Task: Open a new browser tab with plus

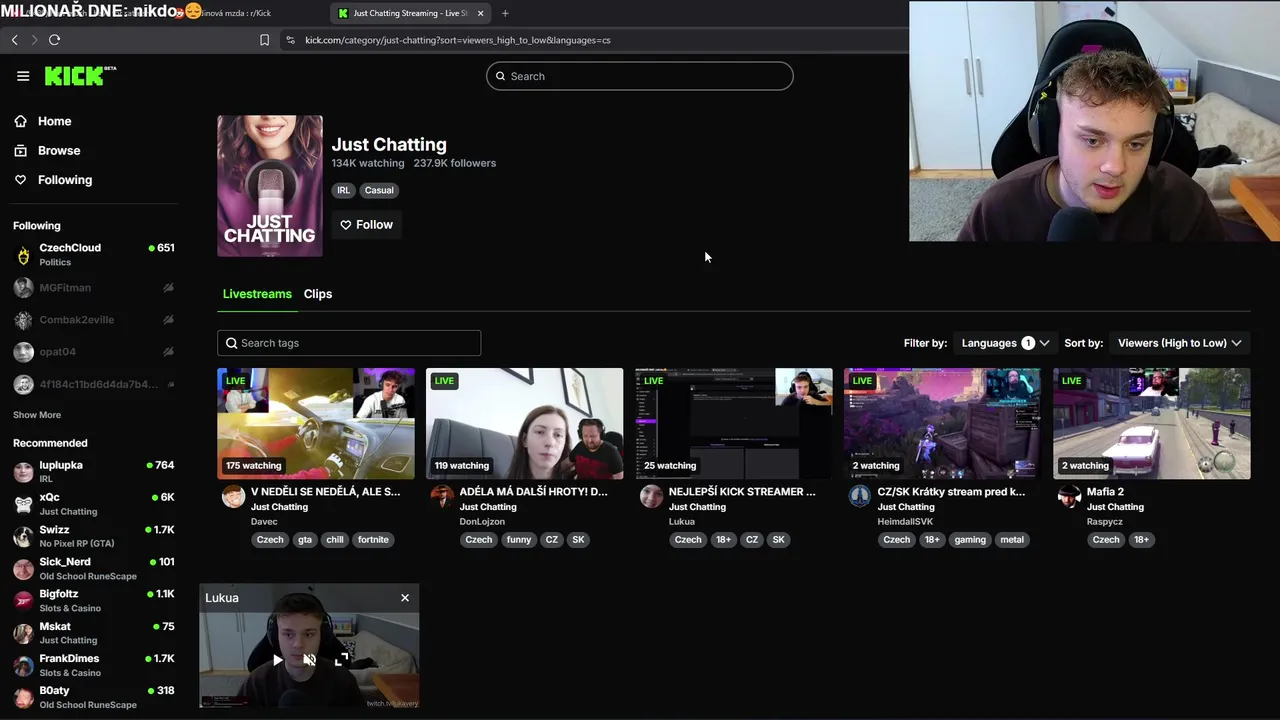Action: pyautogui.click(x=505, y=13)
